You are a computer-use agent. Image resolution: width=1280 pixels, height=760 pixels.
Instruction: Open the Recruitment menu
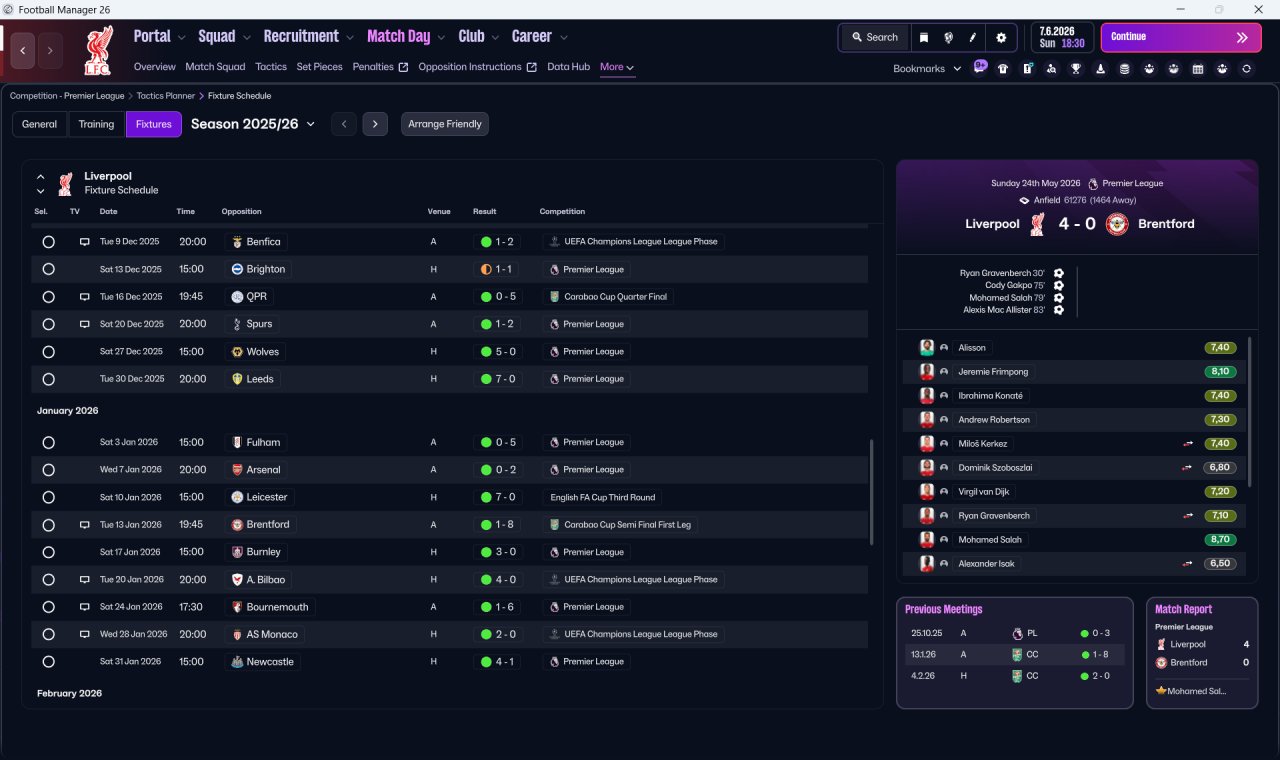[x=308, y=36]
